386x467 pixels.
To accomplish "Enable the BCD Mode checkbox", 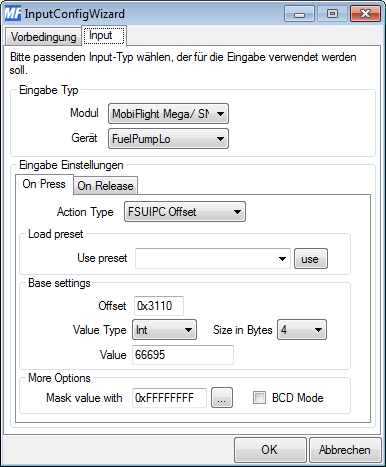I will [259, 398].
